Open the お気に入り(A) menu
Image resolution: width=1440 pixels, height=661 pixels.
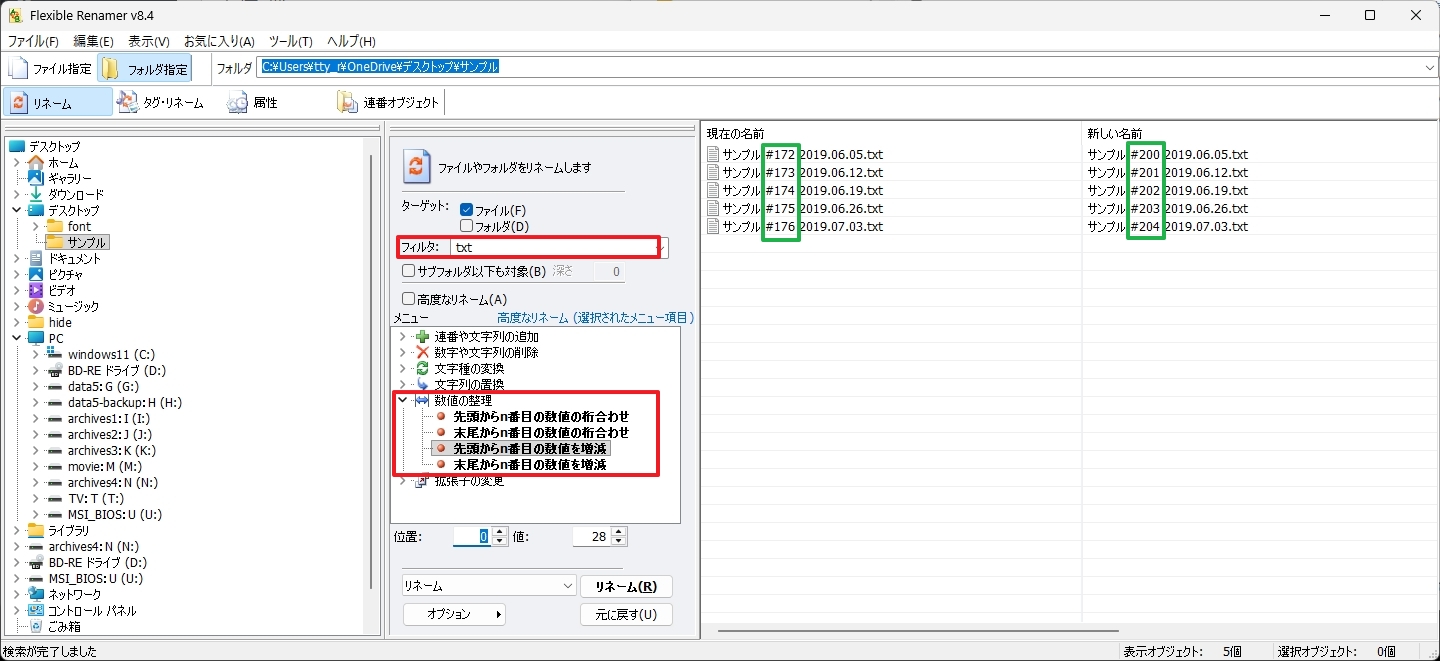coord(219,41)
